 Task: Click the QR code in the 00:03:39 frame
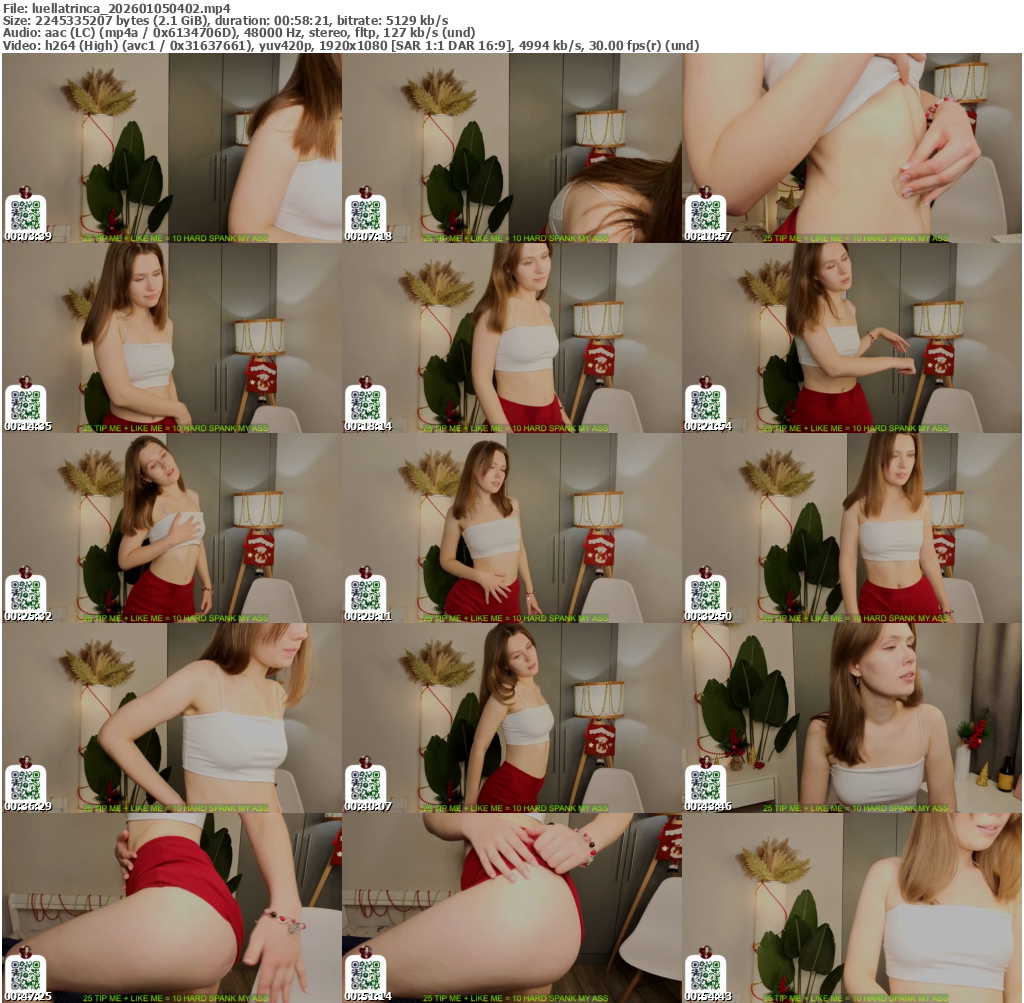point(26,214)
